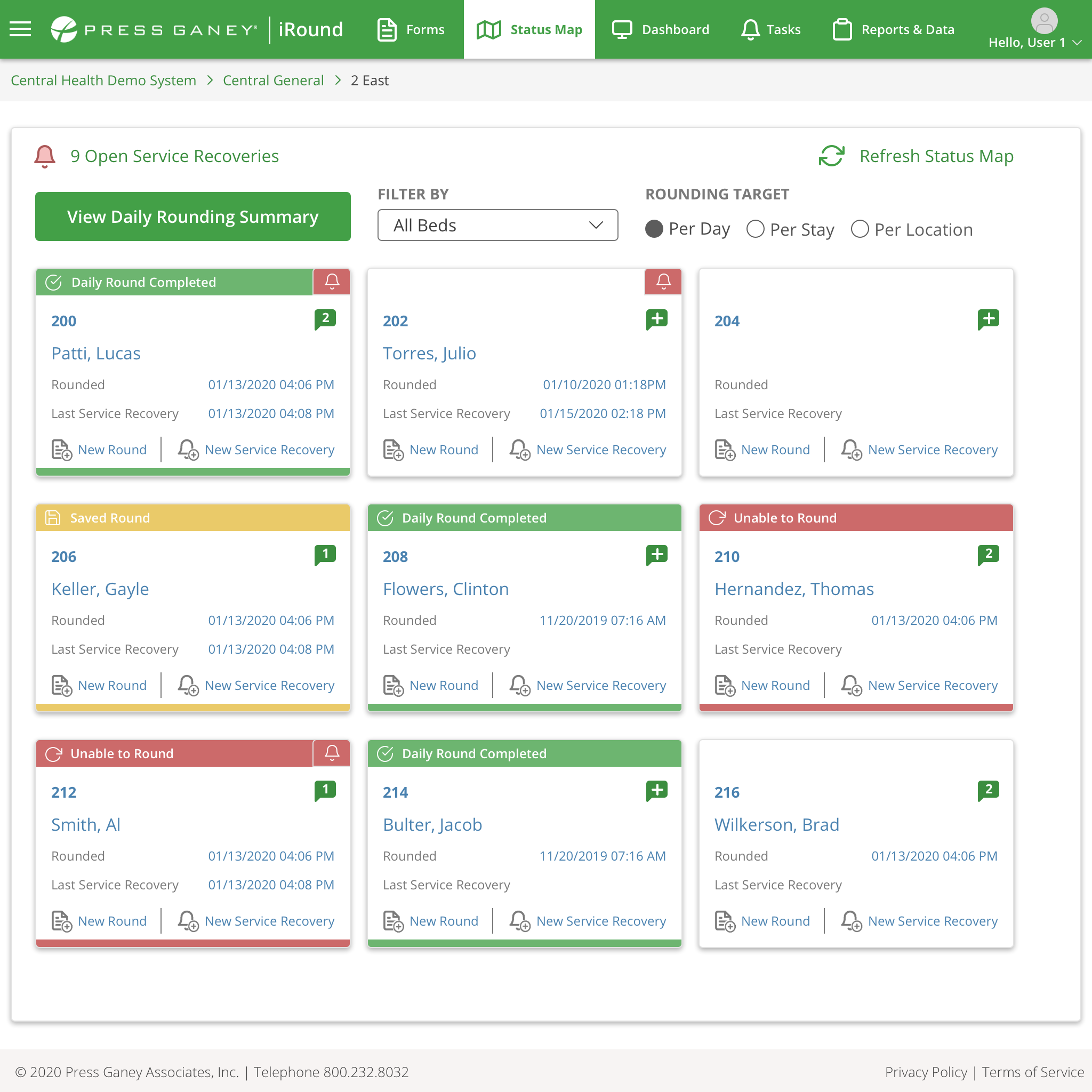Open patient Wilkerson, Brad
1092x1092 pixels.
click(x=776, y=825)
